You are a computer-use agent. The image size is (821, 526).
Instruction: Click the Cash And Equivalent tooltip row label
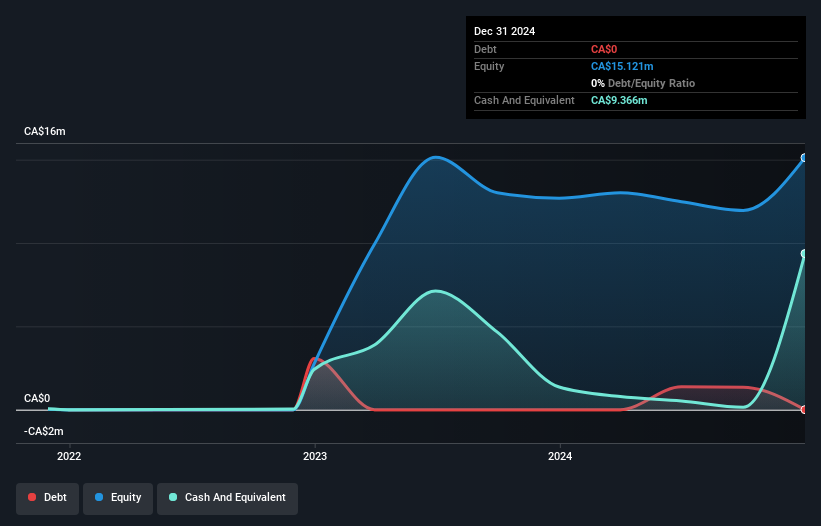pos(524,100)
